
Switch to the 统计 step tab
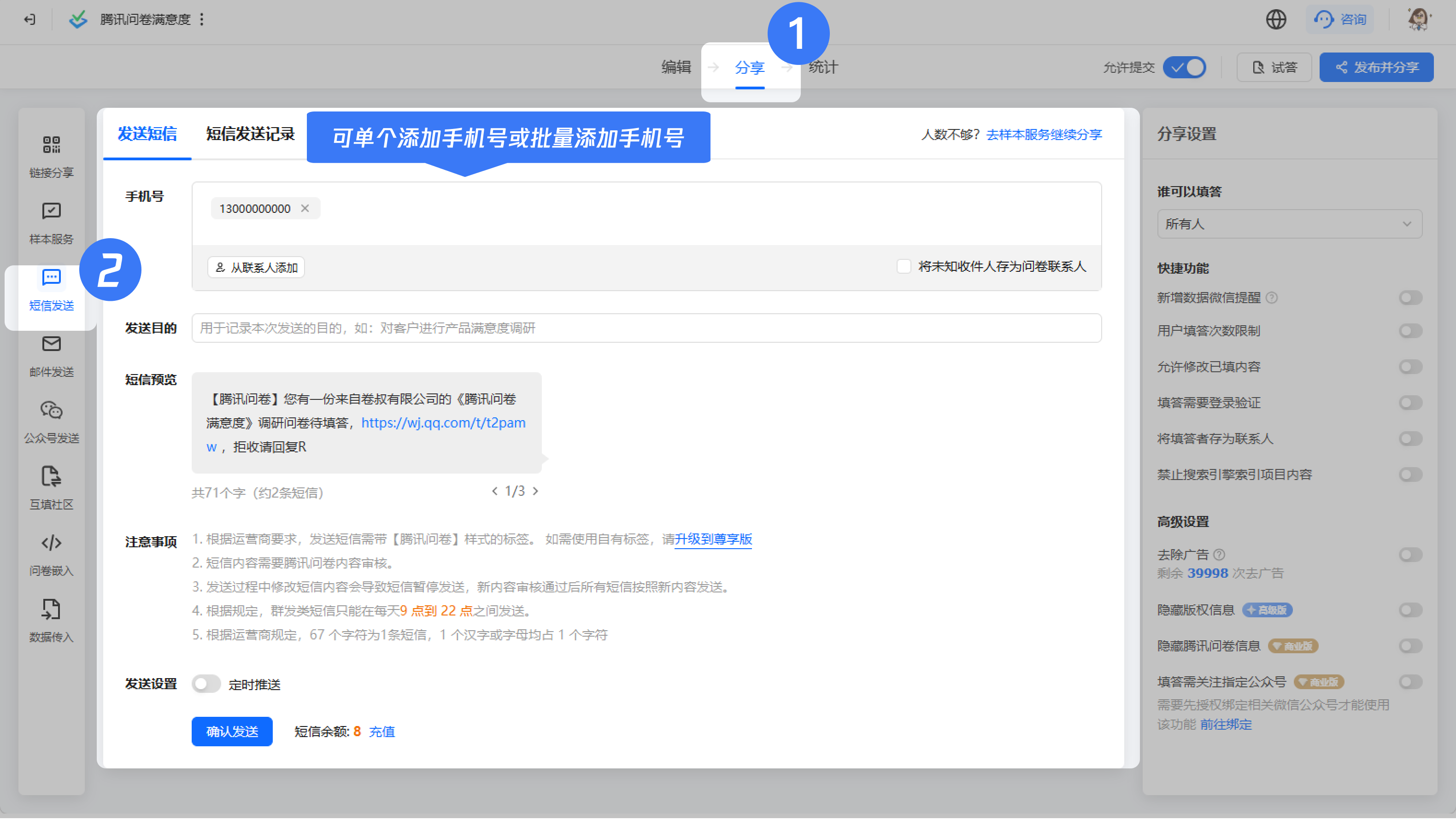(823, 67)
